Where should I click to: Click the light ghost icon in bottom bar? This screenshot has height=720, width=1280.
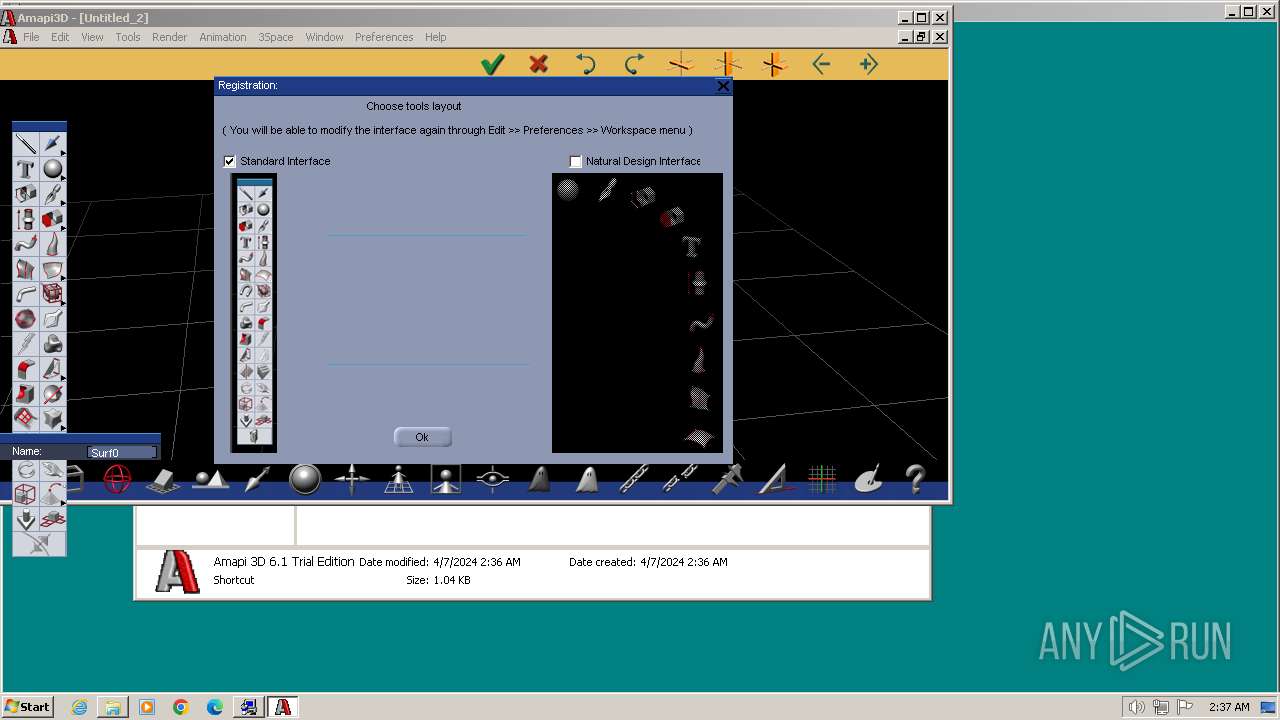[587, 480]
